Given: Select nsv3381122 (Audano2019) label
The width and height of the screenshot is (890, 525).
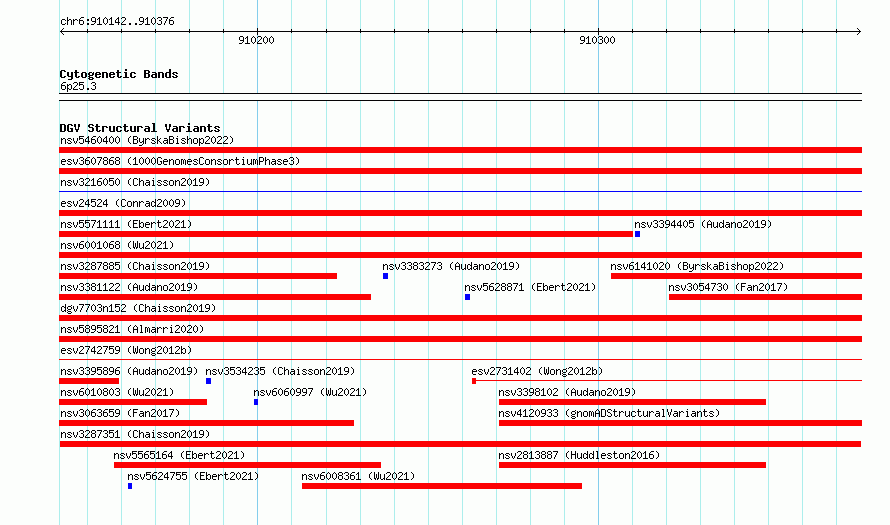Looking at the screenshot, I should 129,287.
